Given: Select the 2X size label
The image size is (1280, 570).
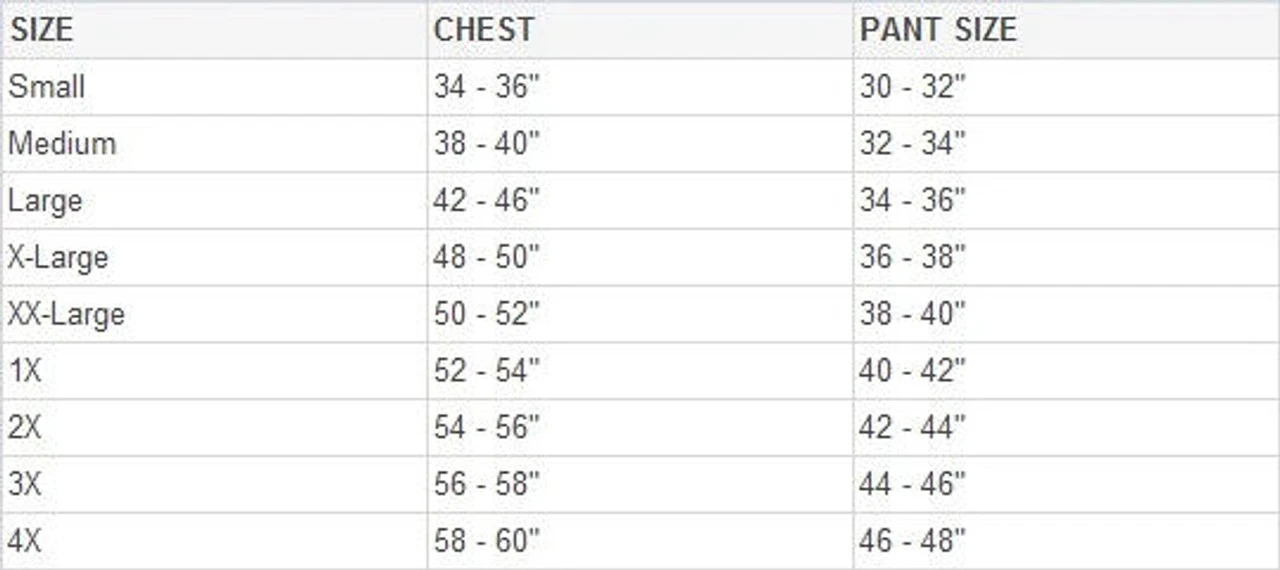Looking at the screenshot, I should 25,429.
